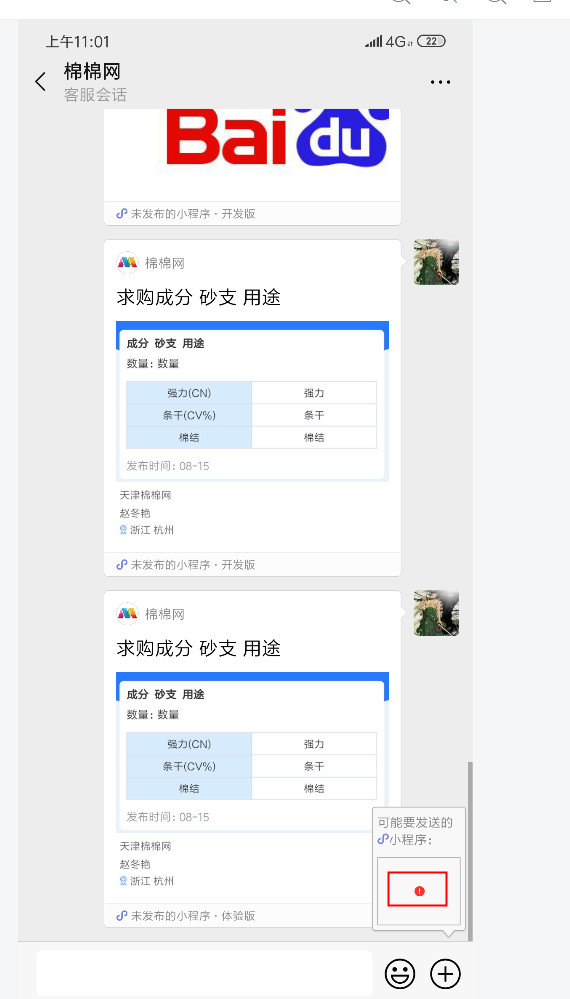Click the message text input field
This screenshot has width=570, height=999.
(x=204, y=973)
